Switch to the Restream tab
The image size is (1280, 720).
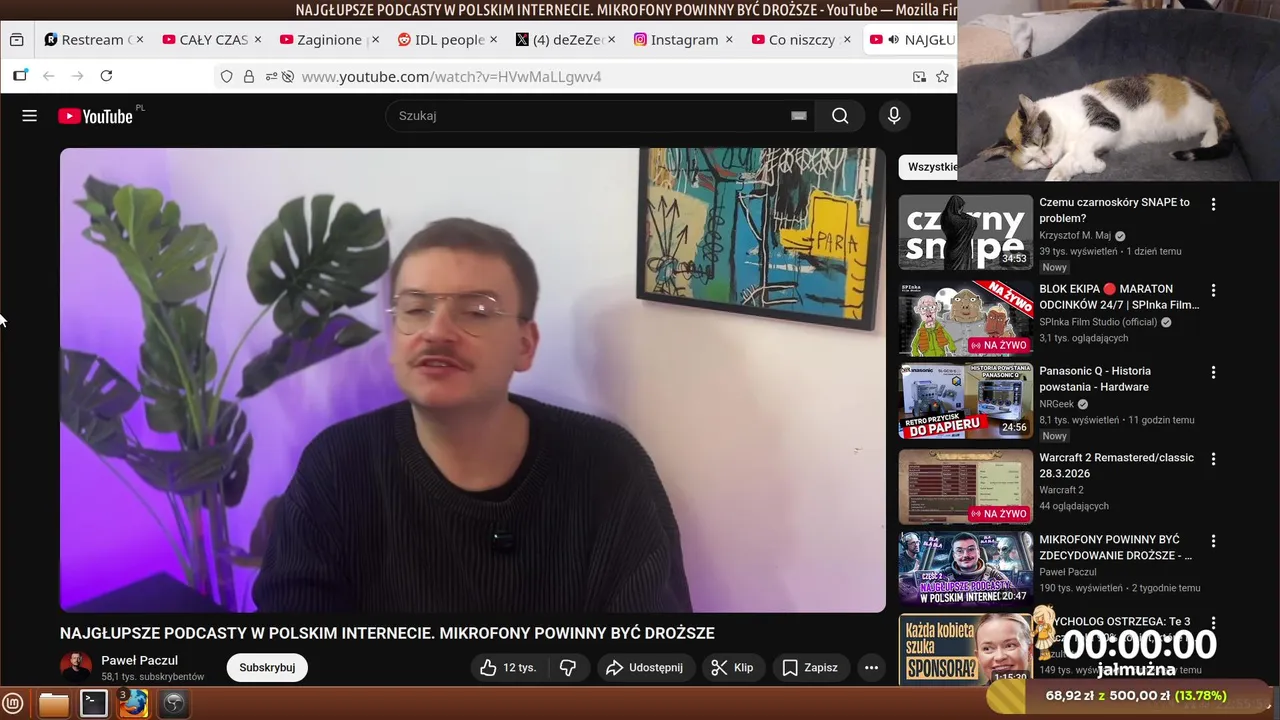point(95,40)
